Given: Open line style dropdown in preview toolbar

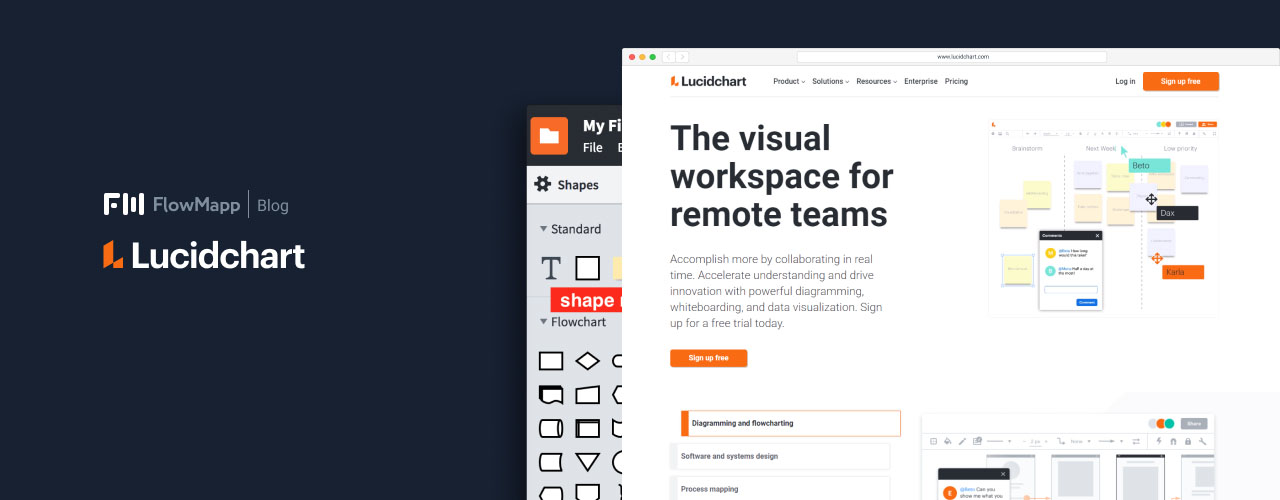Looking at the screenshot, I should [x=999, y=441].
